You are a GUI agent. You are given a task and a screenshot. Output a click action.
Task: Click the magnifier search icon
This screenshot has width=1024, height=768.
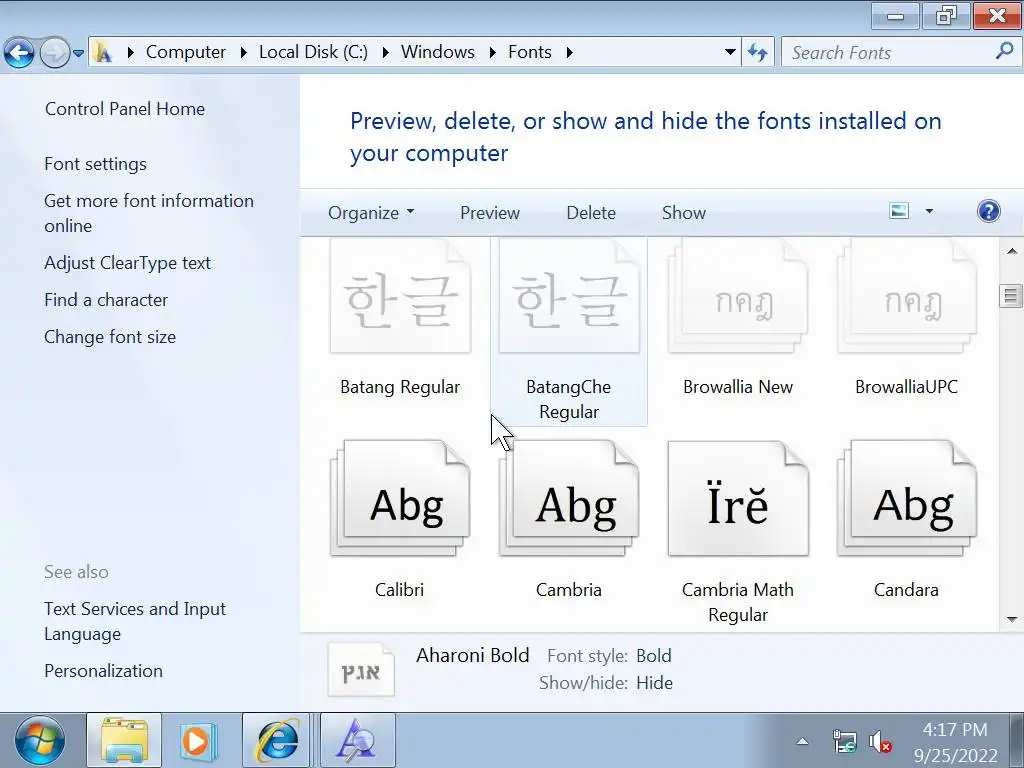(1004, 51)
